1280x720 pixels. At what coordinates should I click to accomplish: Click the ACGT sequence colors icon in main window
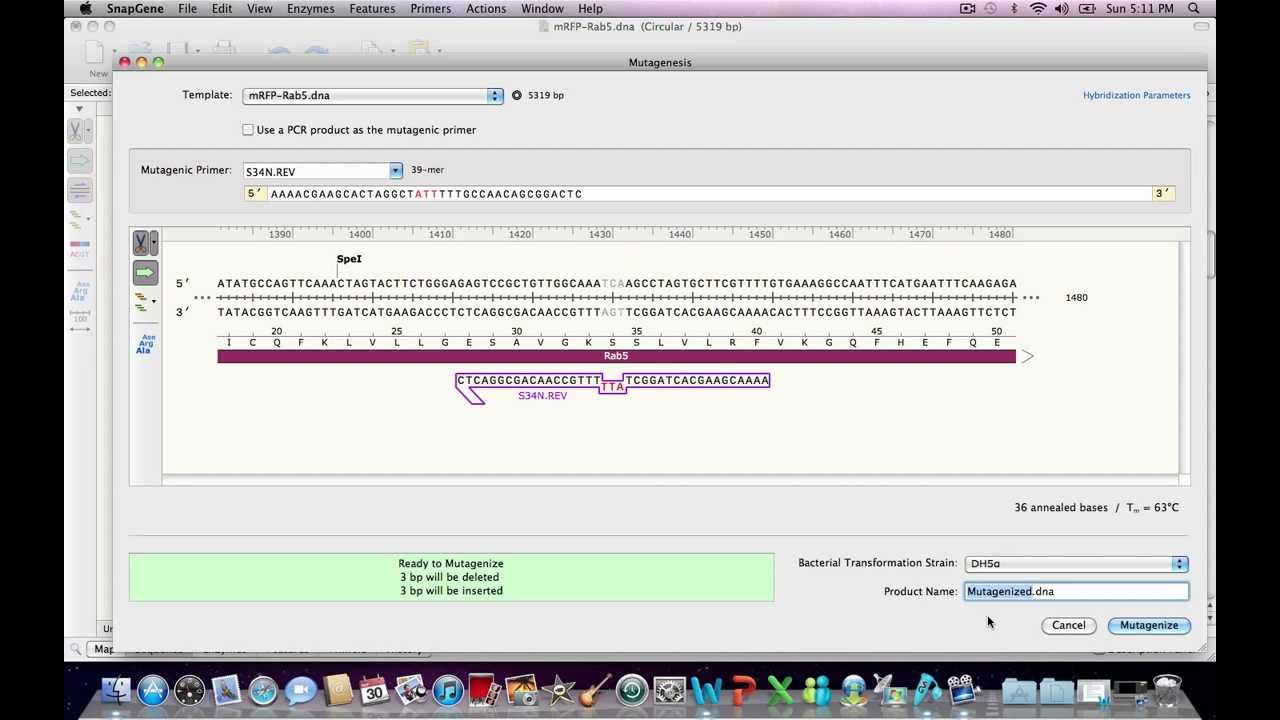coord(79,248)
